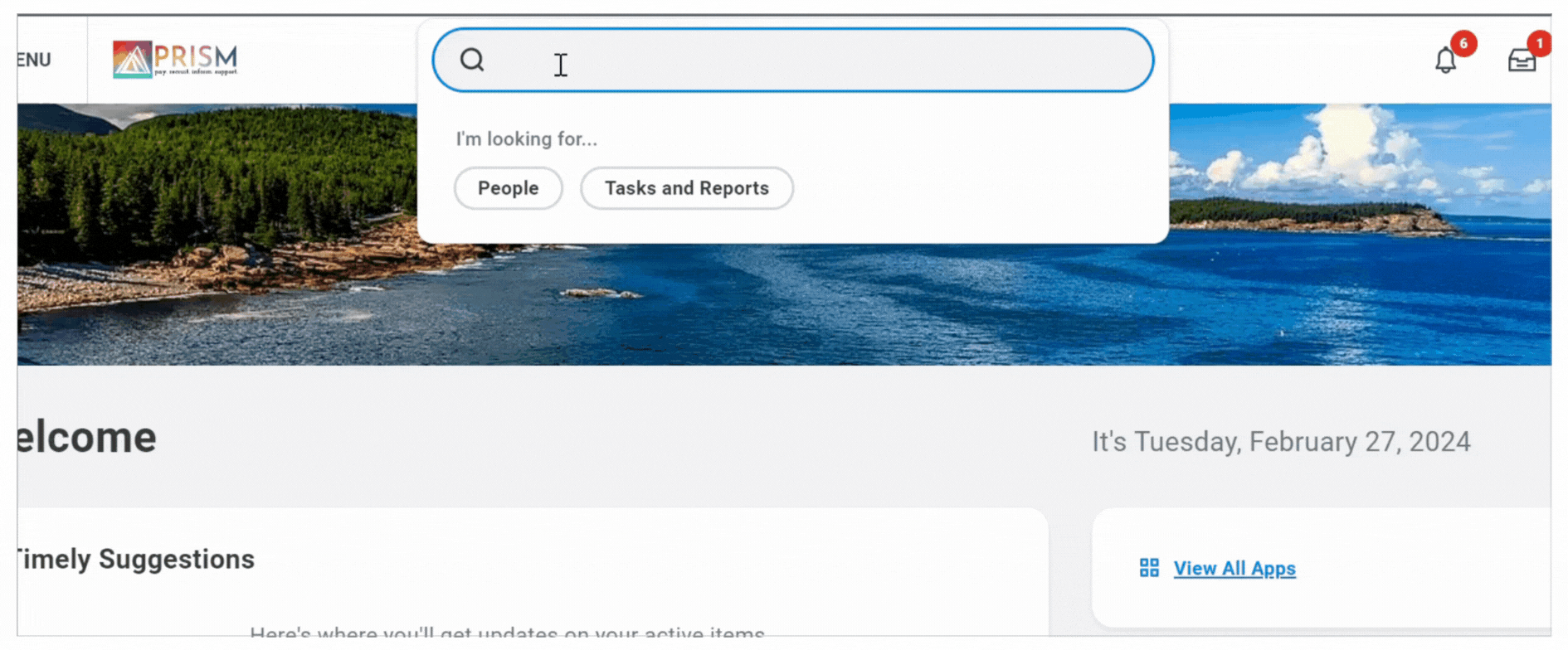Open the notifications bell
The image size is (1568, 650).
1445,61
